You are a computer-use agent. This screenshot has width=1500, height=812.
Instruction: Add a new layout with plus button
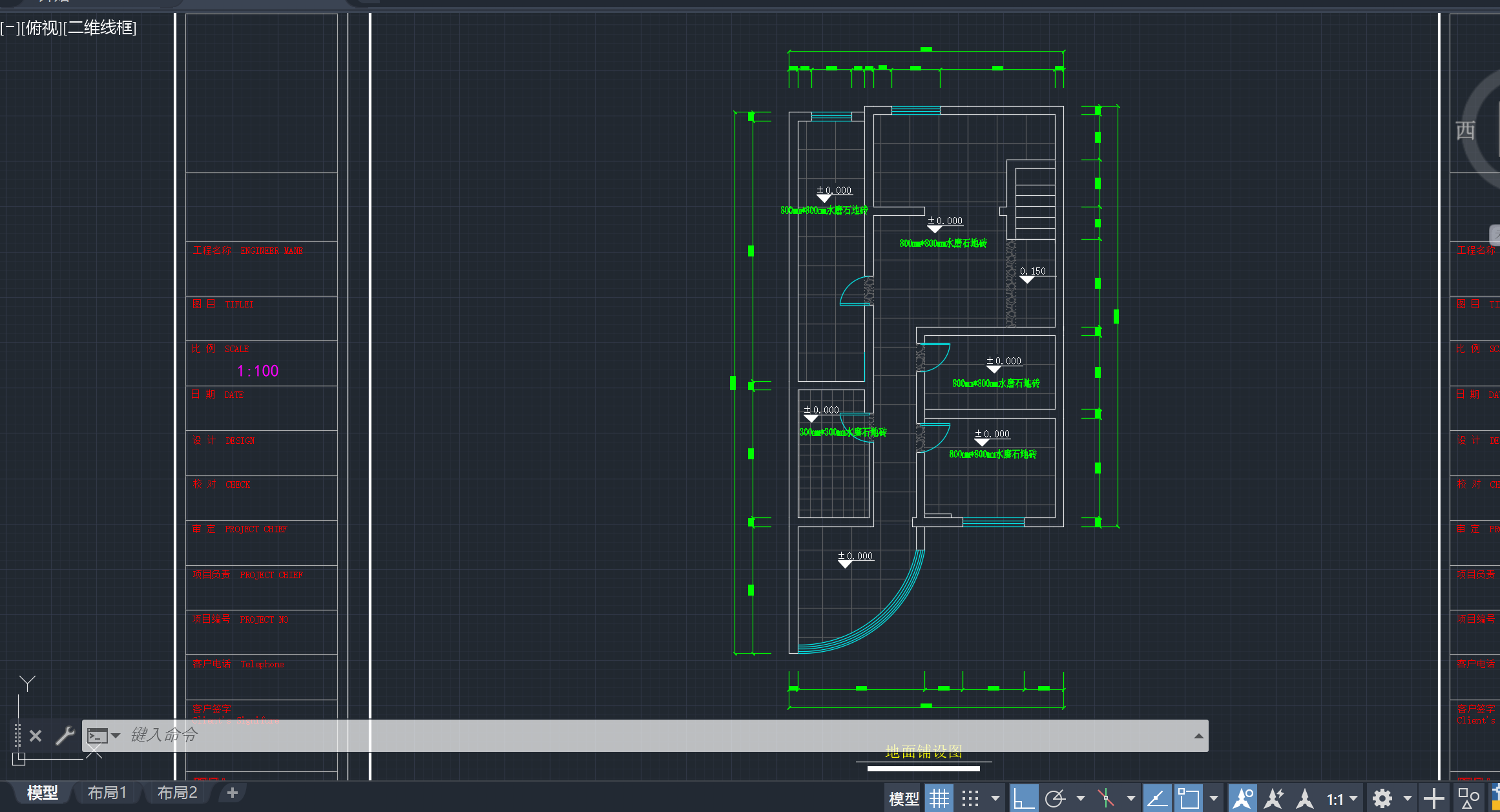(x=233, y=793)
